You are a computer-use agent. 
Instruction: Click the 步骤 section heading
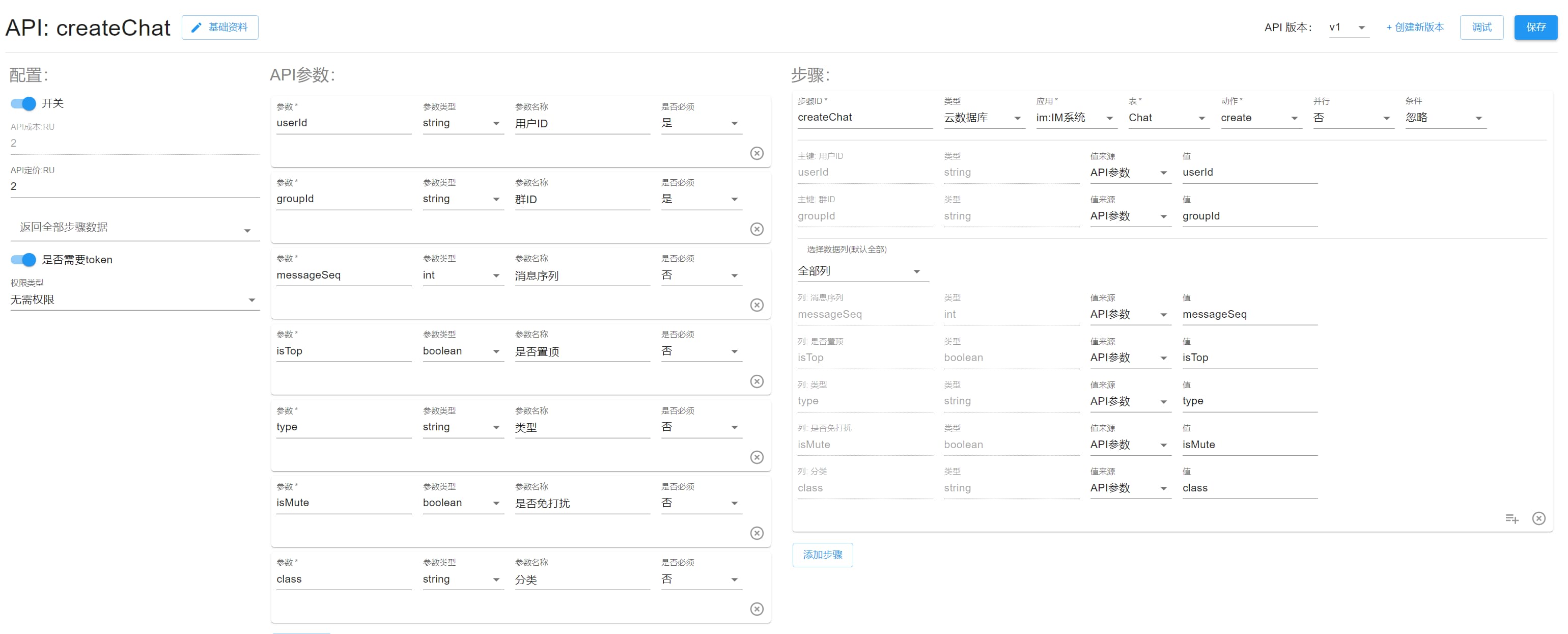pyautogui.click(x=810, y=75)
